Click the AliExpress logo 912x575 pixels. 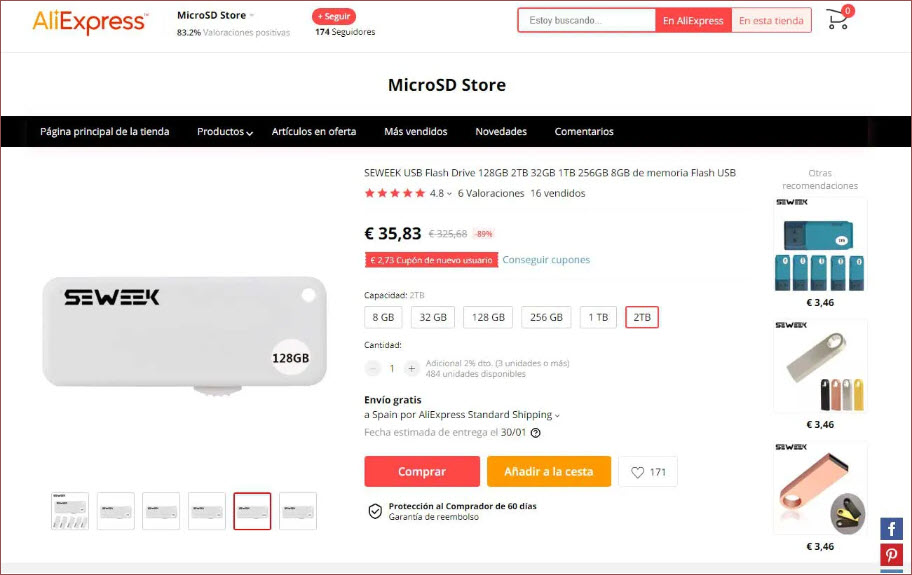90,21
